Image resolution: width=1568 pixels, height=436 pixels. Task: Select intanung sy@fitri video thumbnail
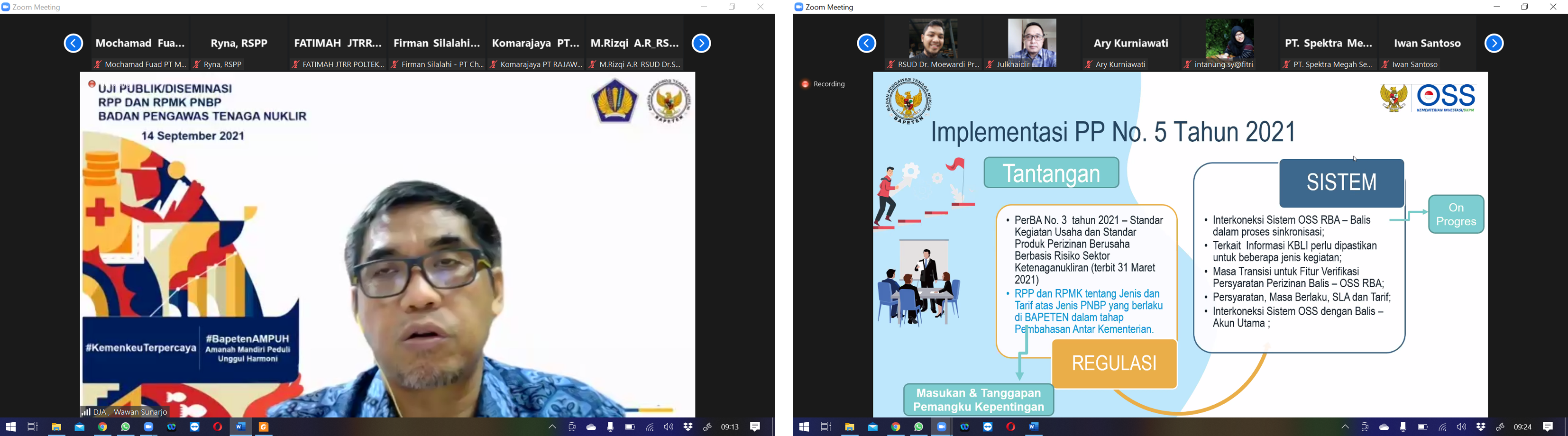pos(1230,43)
